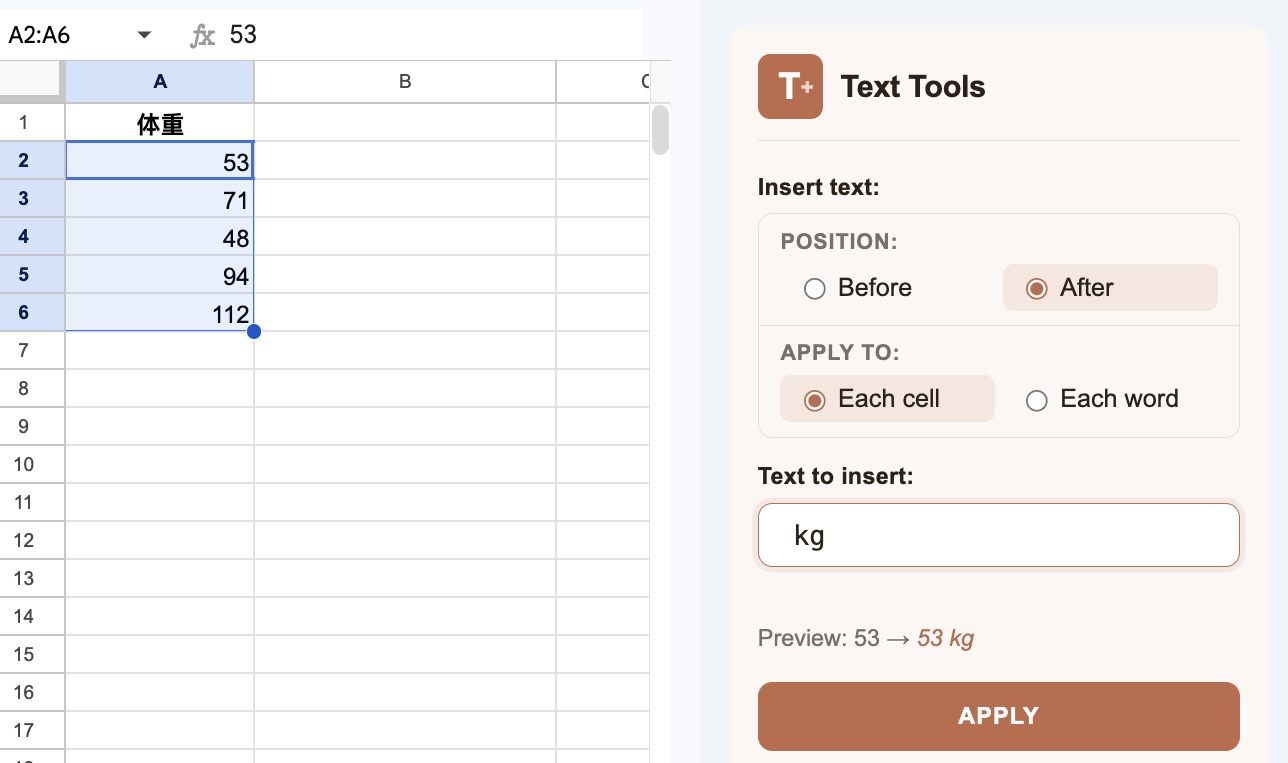Click the Text Tools logo icon
Image resolution: width=1288 pixels, height=763 pixels.
(790, 86)
